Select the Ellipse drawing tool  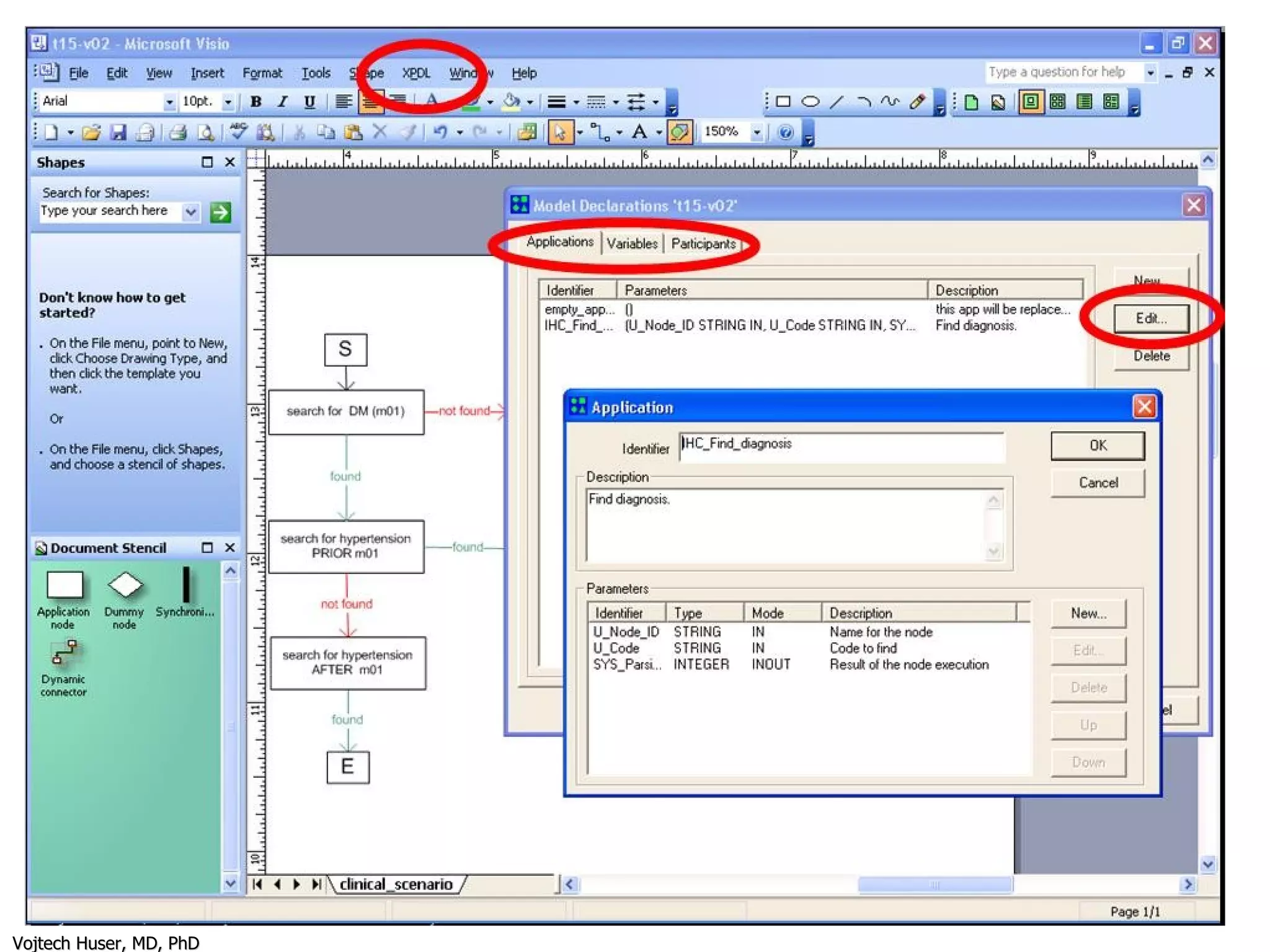tap(810, 102)
